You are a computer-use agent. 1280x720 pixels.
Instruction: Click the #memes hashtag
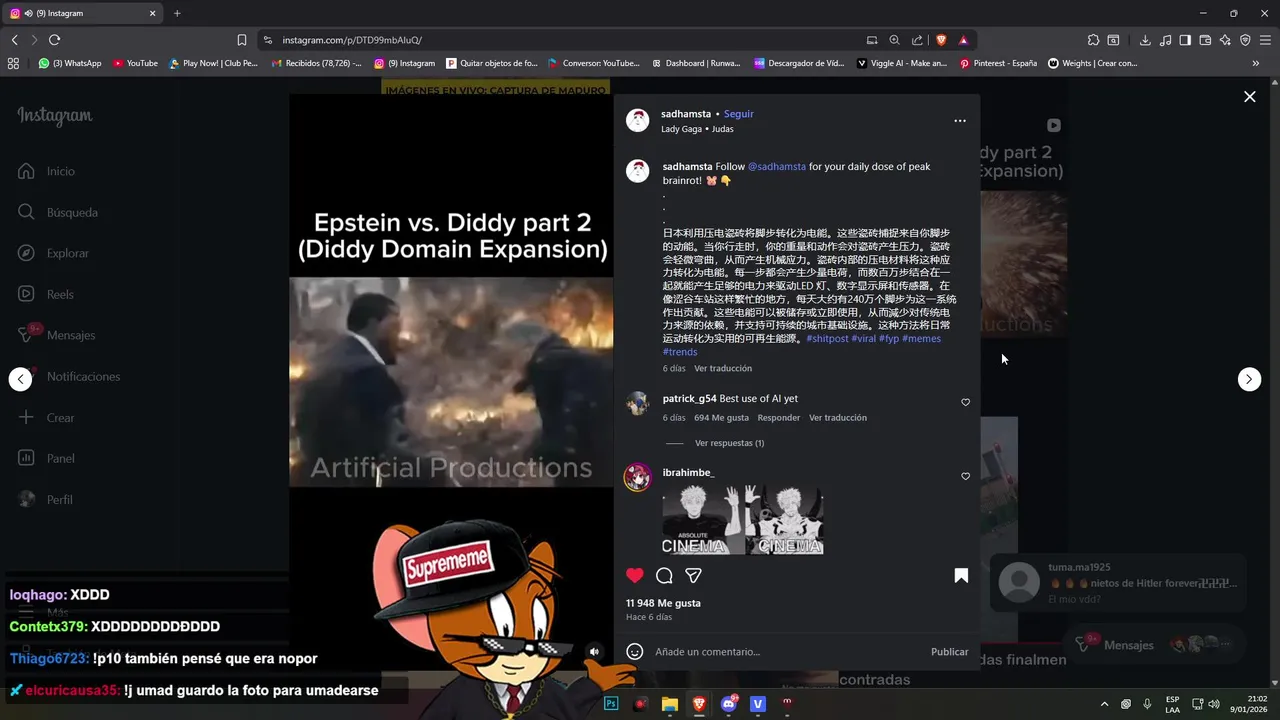pos(921,339)
